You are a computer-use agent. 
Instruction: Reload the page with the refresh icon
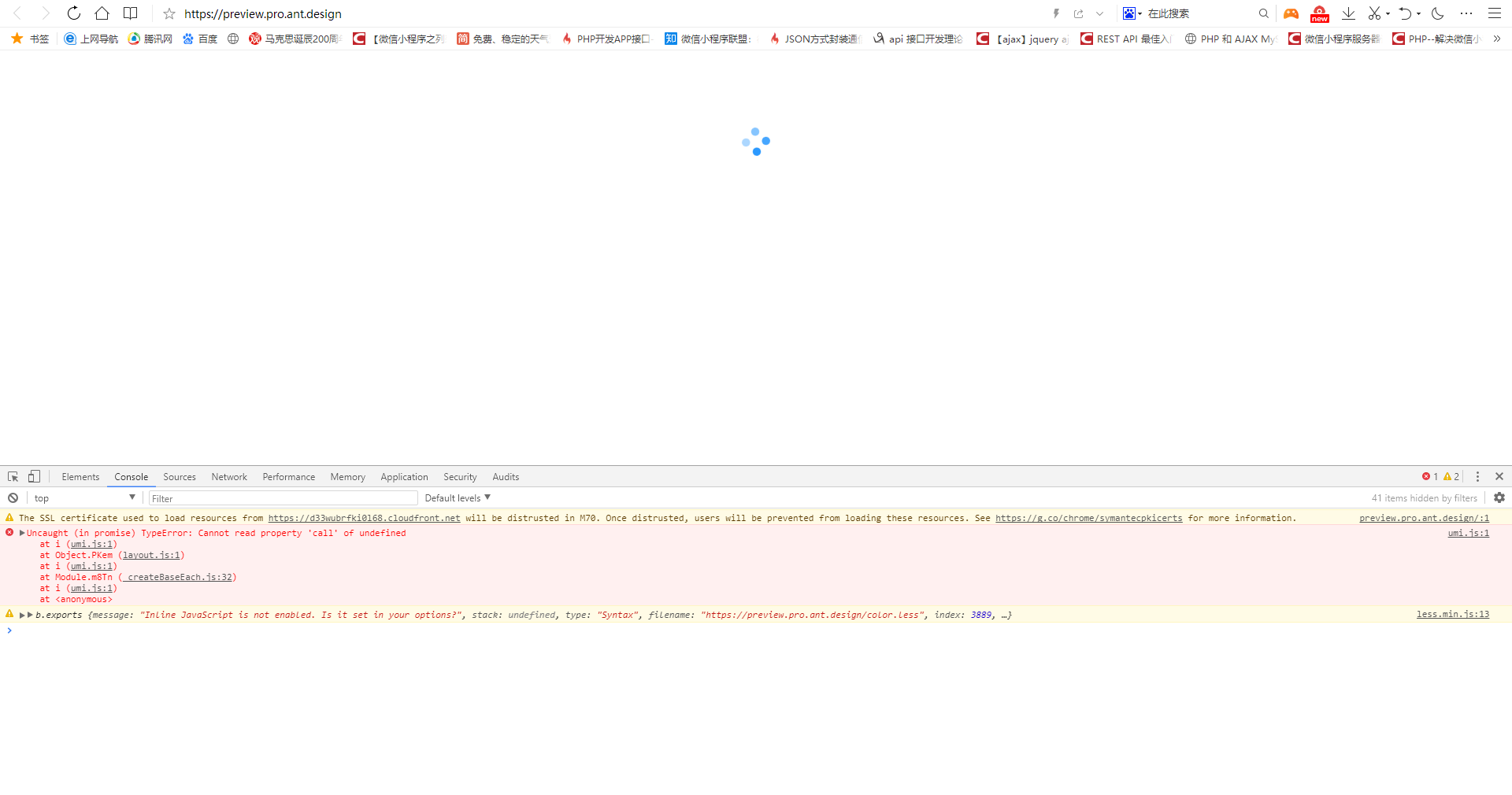[x=74, y=13]
